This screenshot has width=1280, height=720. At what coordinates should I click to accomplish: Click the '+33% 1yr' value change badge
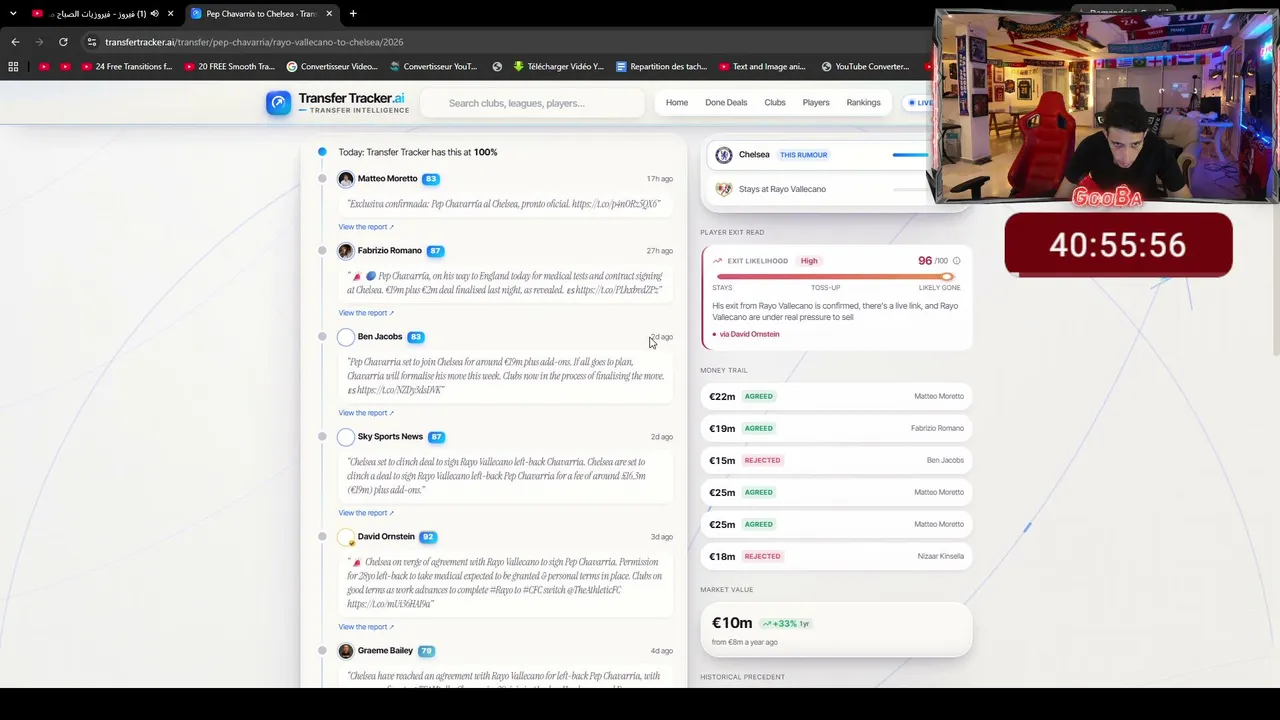pos(786,623)
